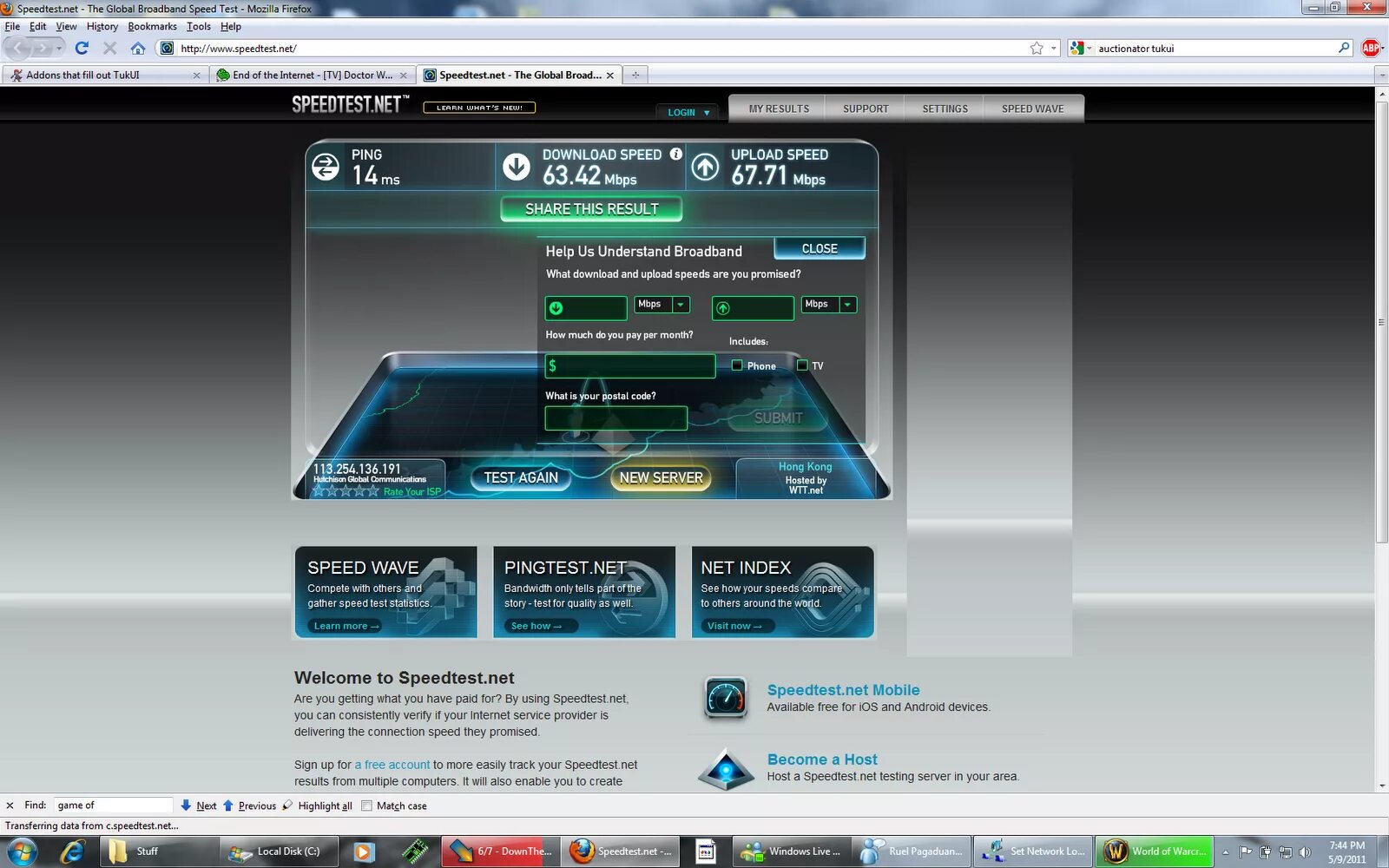
Task: Expand the upload Mbps unit dropdown
Action: (848, 304)
